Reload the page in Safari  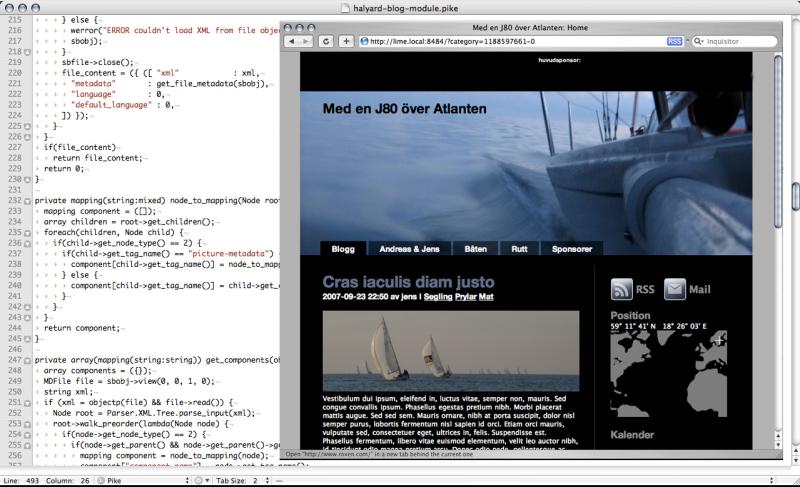(326, 41)
